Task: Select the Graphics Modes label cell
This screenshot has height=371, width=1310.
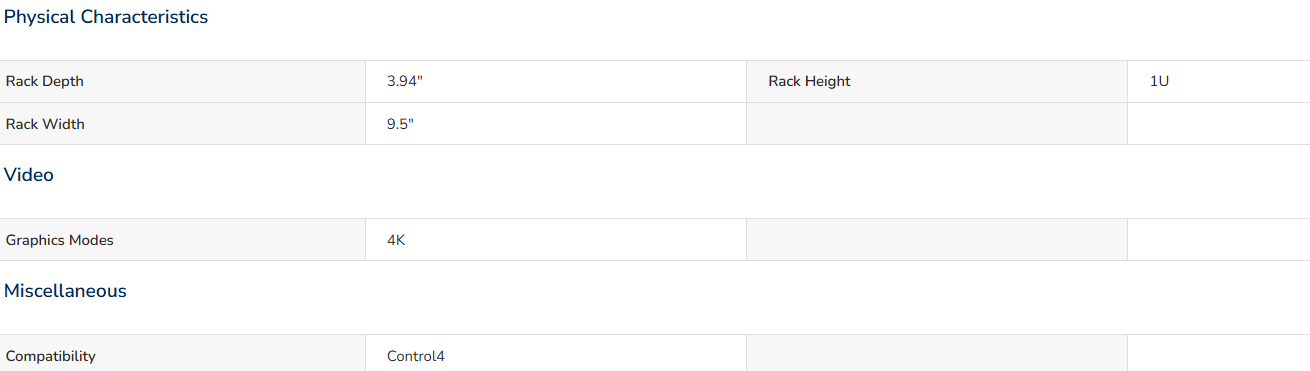Action: coord(183,240)
